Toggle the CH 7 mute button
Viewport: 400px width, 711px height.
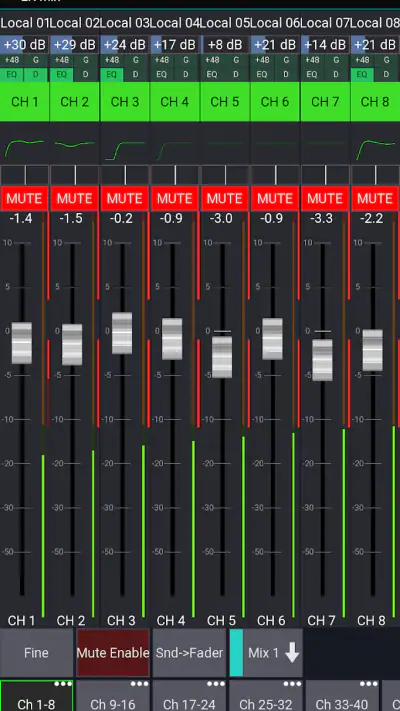point(325,198)
